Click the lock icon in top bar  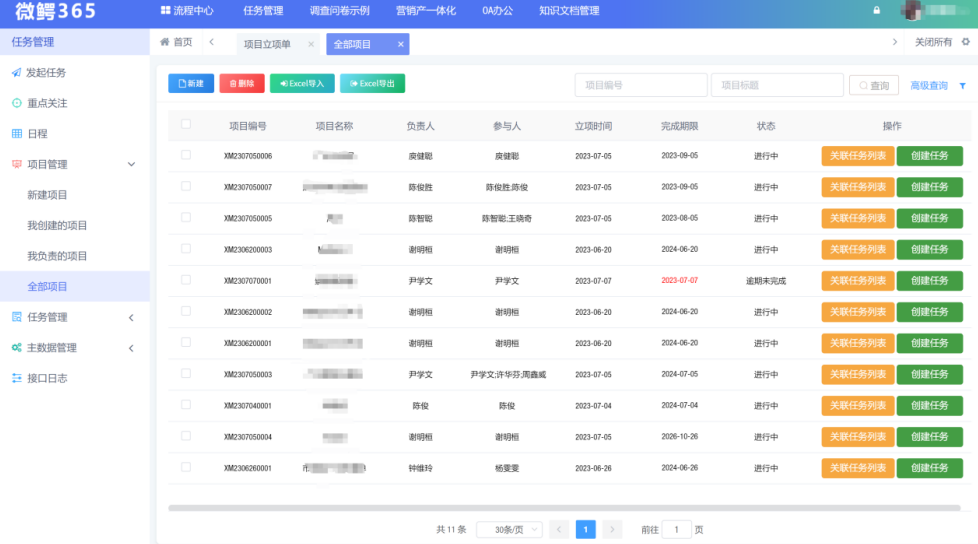point(877,11)
